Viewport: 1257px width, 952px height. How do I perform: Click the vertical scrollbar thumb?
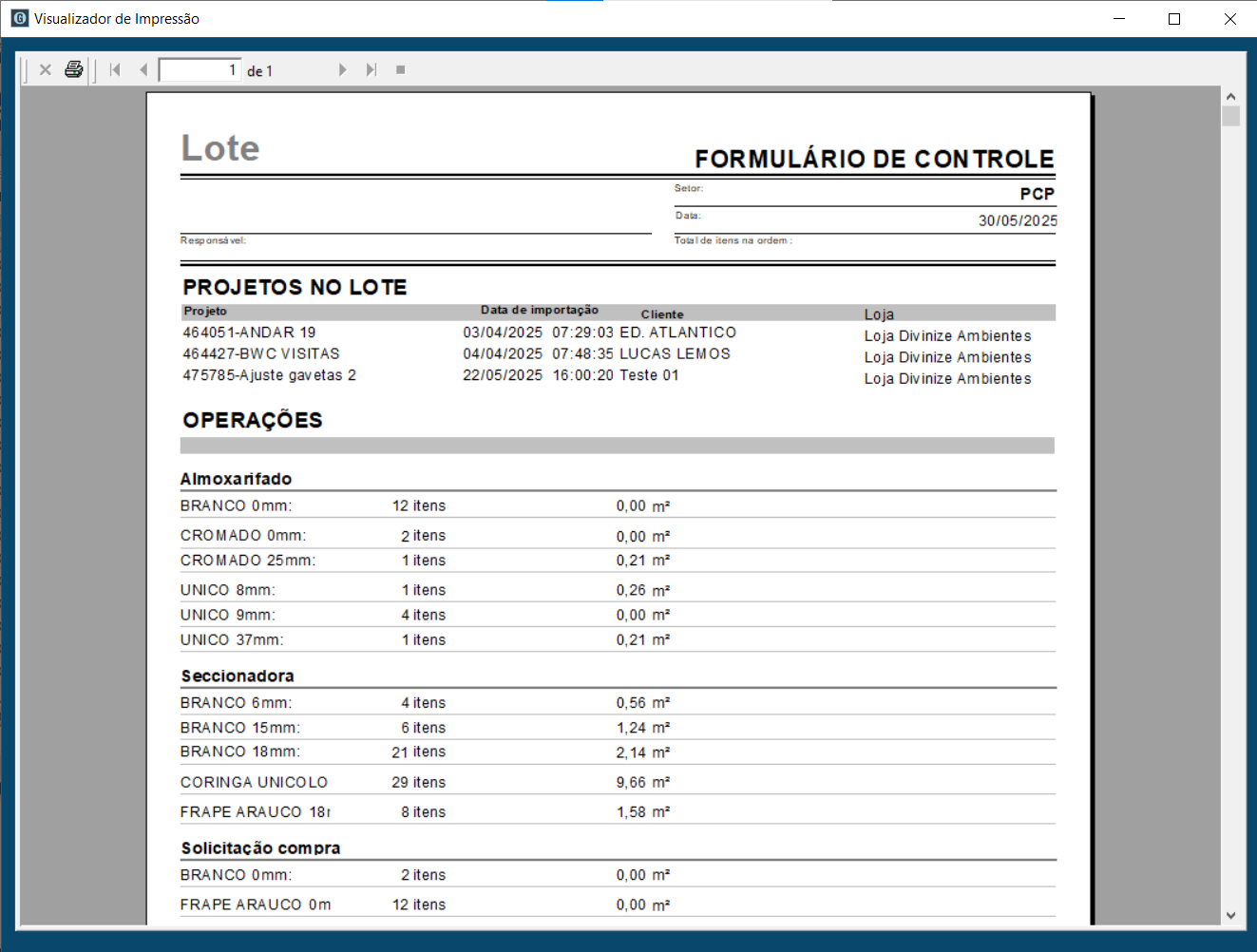(x=1230, y=116)
